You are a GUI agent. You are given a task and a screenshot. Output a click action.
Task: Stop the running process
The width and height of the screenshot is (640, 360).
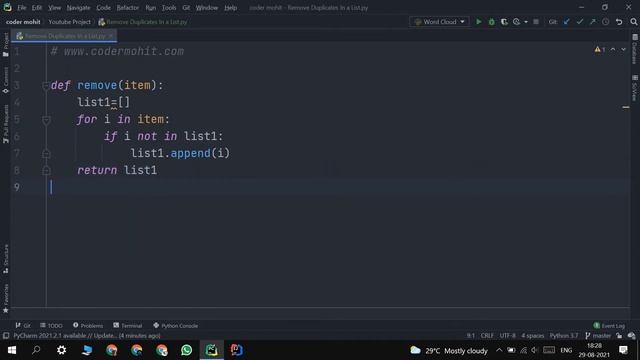click(536, 22)
